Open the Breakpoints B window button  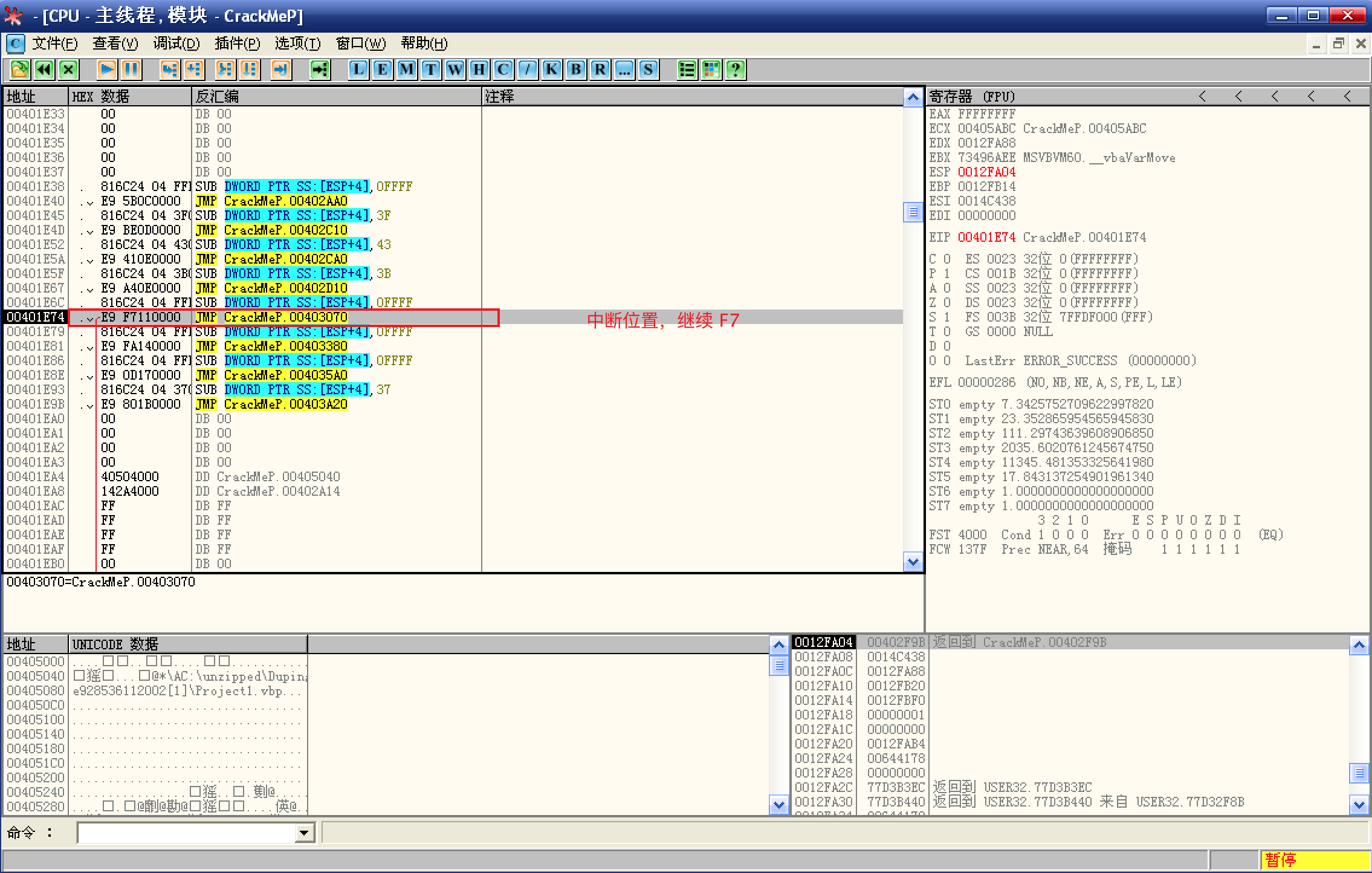(x=576, y=70)
